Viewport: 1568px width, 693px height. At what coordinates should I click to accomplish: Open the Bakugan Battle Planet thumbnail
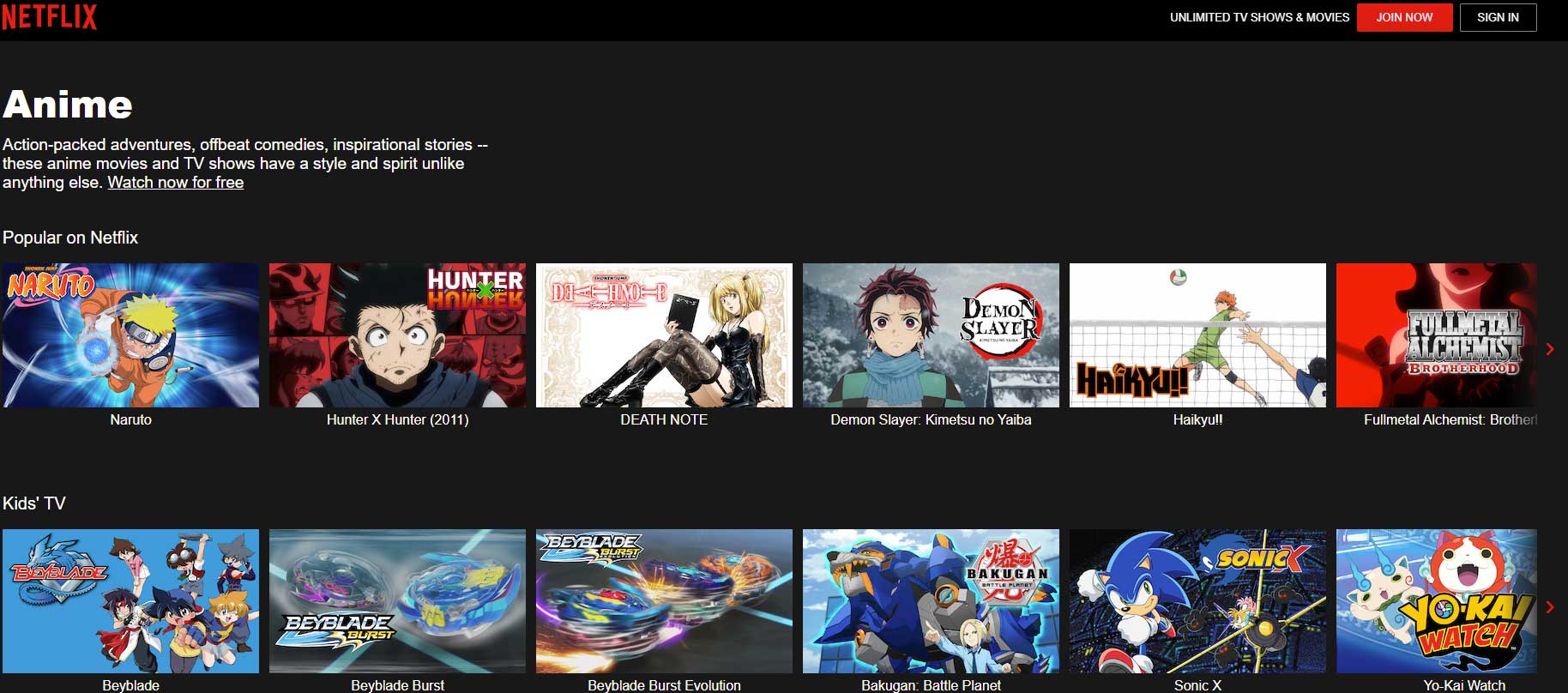coord(931,601)
